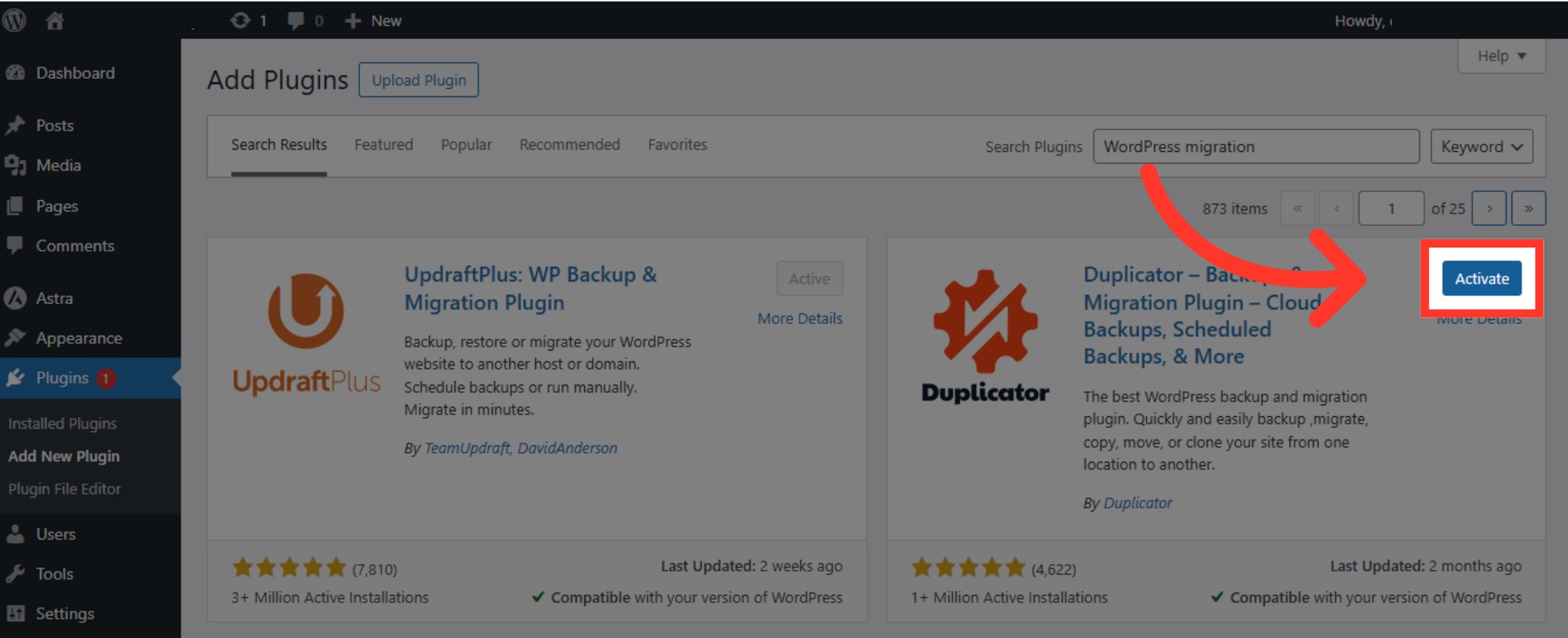Viewport: 1568px width, 638px height.
Task: Open Dashboard from sidebar
Action: coord(75,73)
